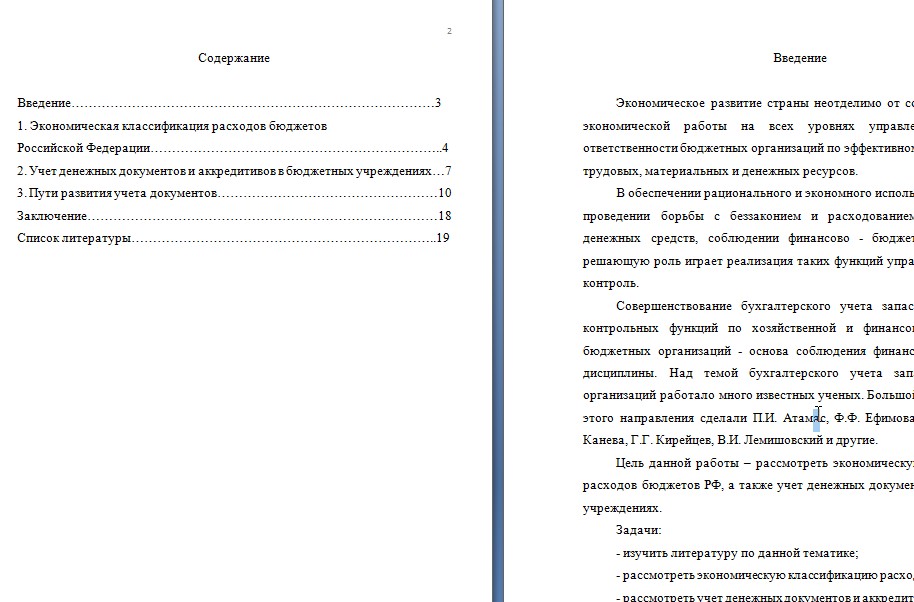This screenshot has height=602, width=914.
Task: Click the gray divider between the two pages
Action: click(498, 301)
